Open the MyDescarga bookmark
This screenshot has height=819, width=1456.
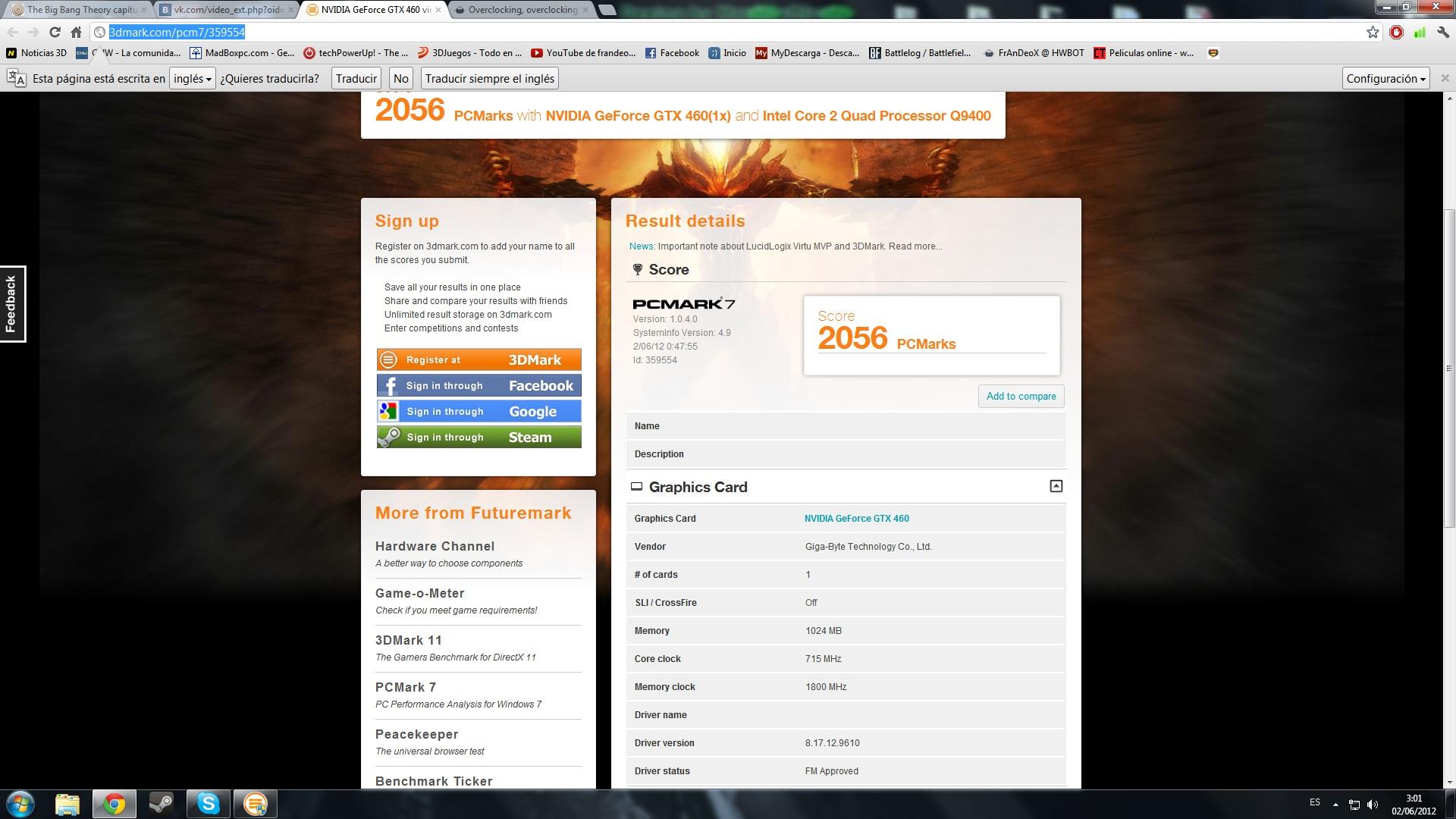pyautogui.click(x=808, y=53)
